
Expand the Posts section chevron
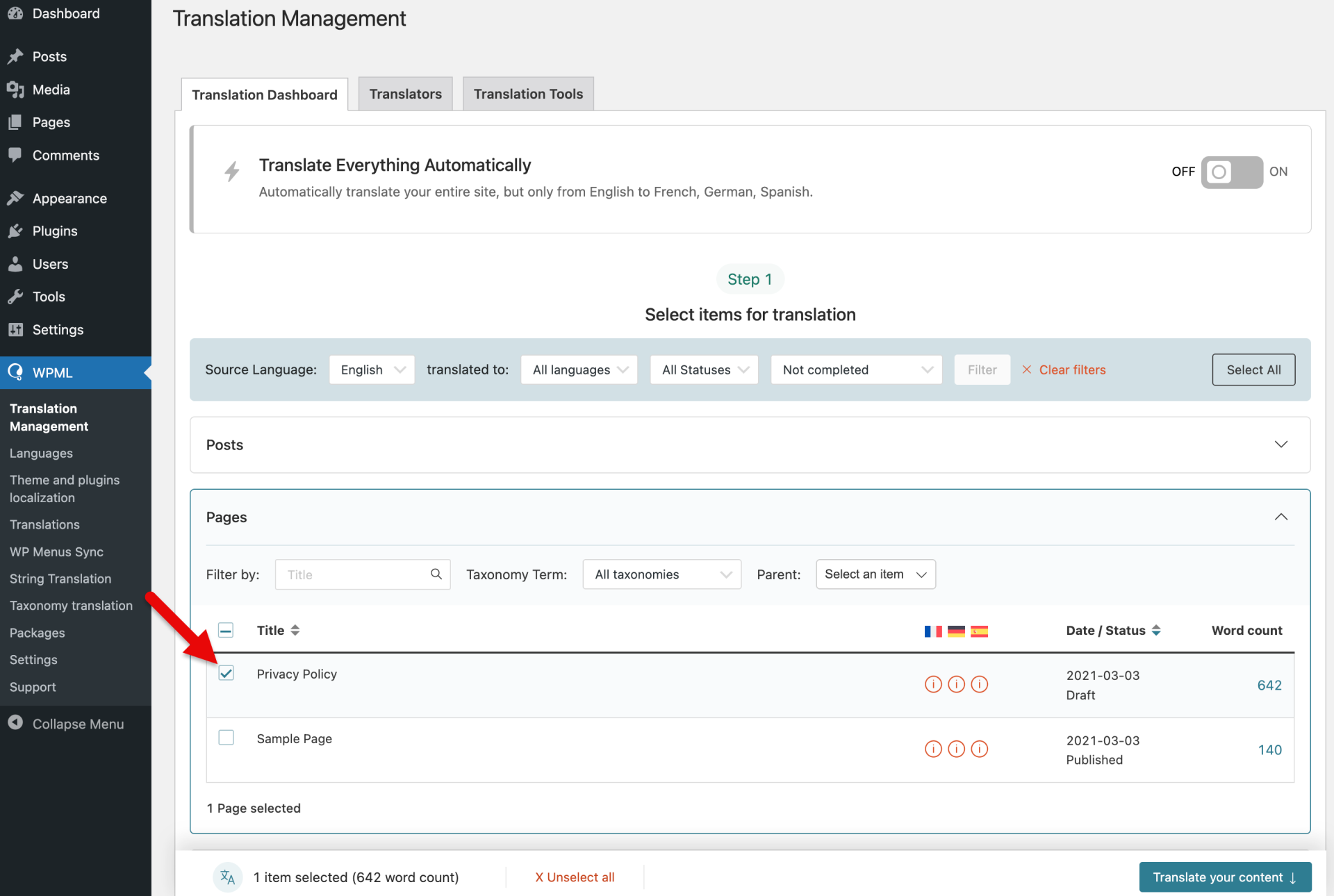click(1281, 445)
